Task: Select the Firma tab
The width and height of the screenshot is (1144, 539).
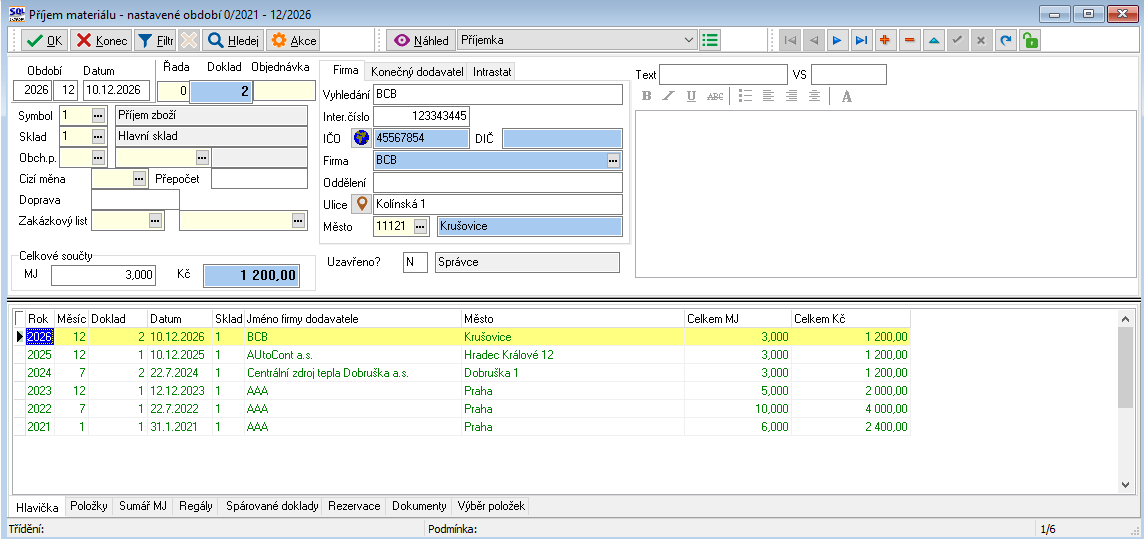Action: (x=345, y=71)
